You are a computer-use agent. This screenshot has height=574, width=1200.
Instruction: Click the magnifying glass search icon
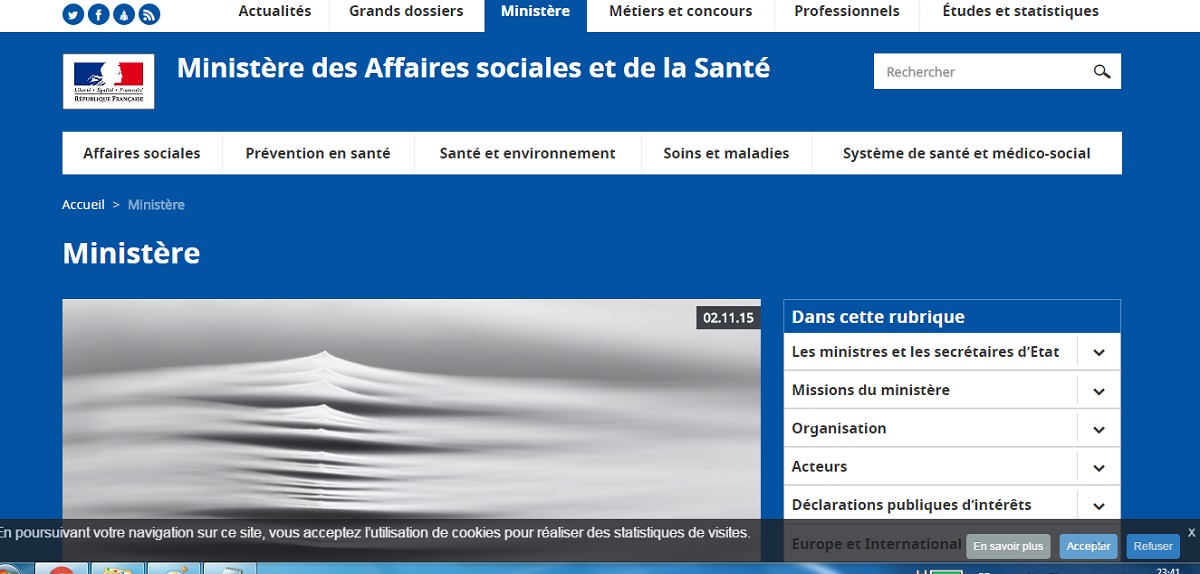tap(1102, 72)
